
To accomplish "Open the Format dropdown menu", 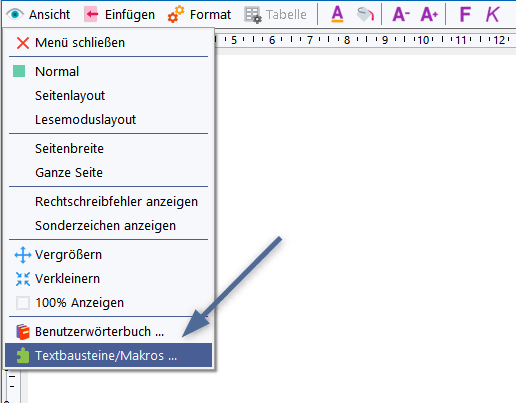I will (199, 14).
